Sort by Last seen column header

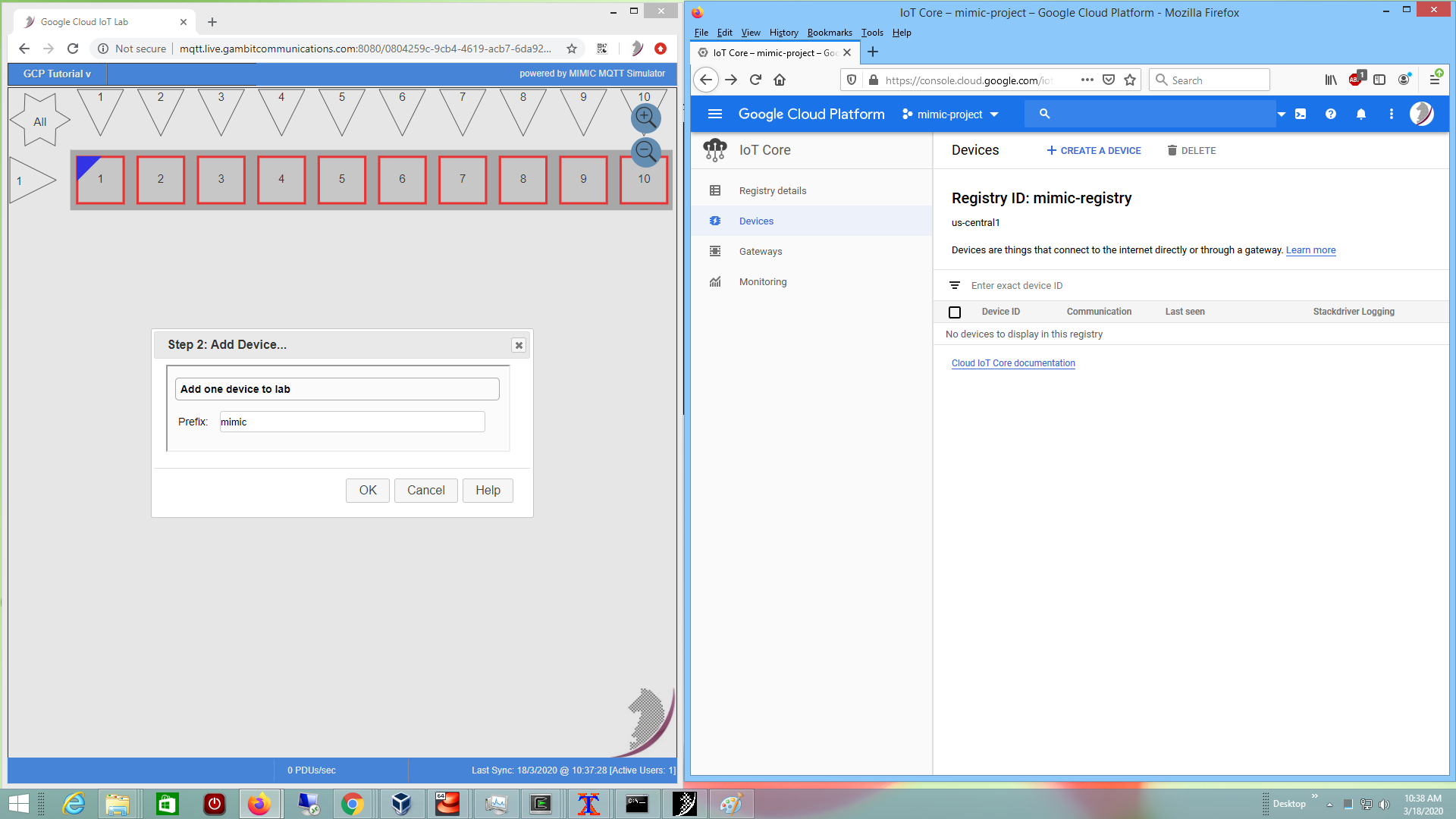click(x=1185, y=312)
